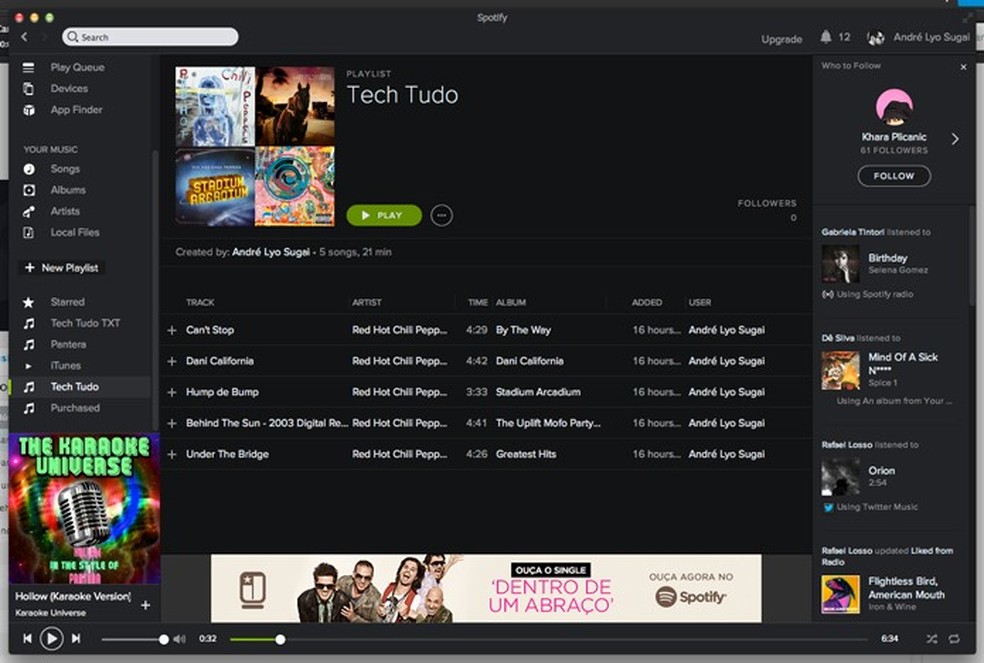The height and width of the screenshot is (663, 984).
Task: Mute audio via the volume icon
Action: [x=179, y=638]
